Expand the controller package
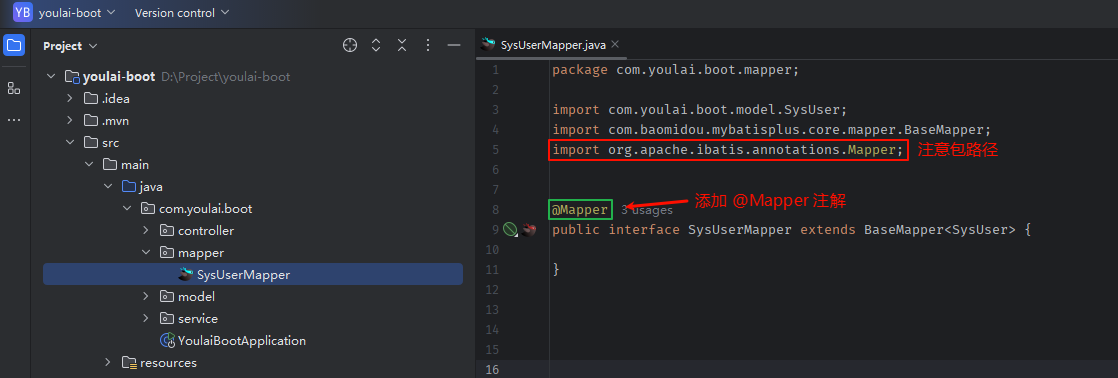 [x=145, y=230]
